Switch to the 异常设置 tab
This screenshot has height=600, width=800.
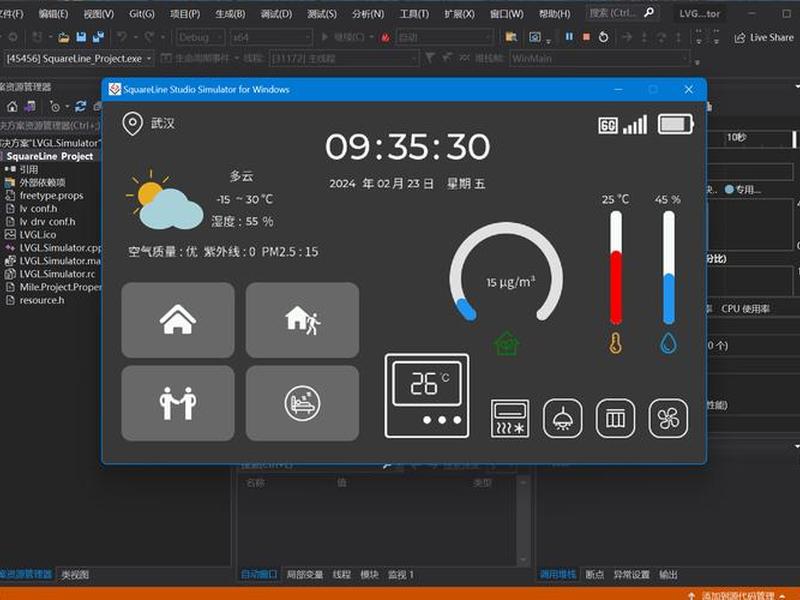pyautogui.click(x=631, y=574)
